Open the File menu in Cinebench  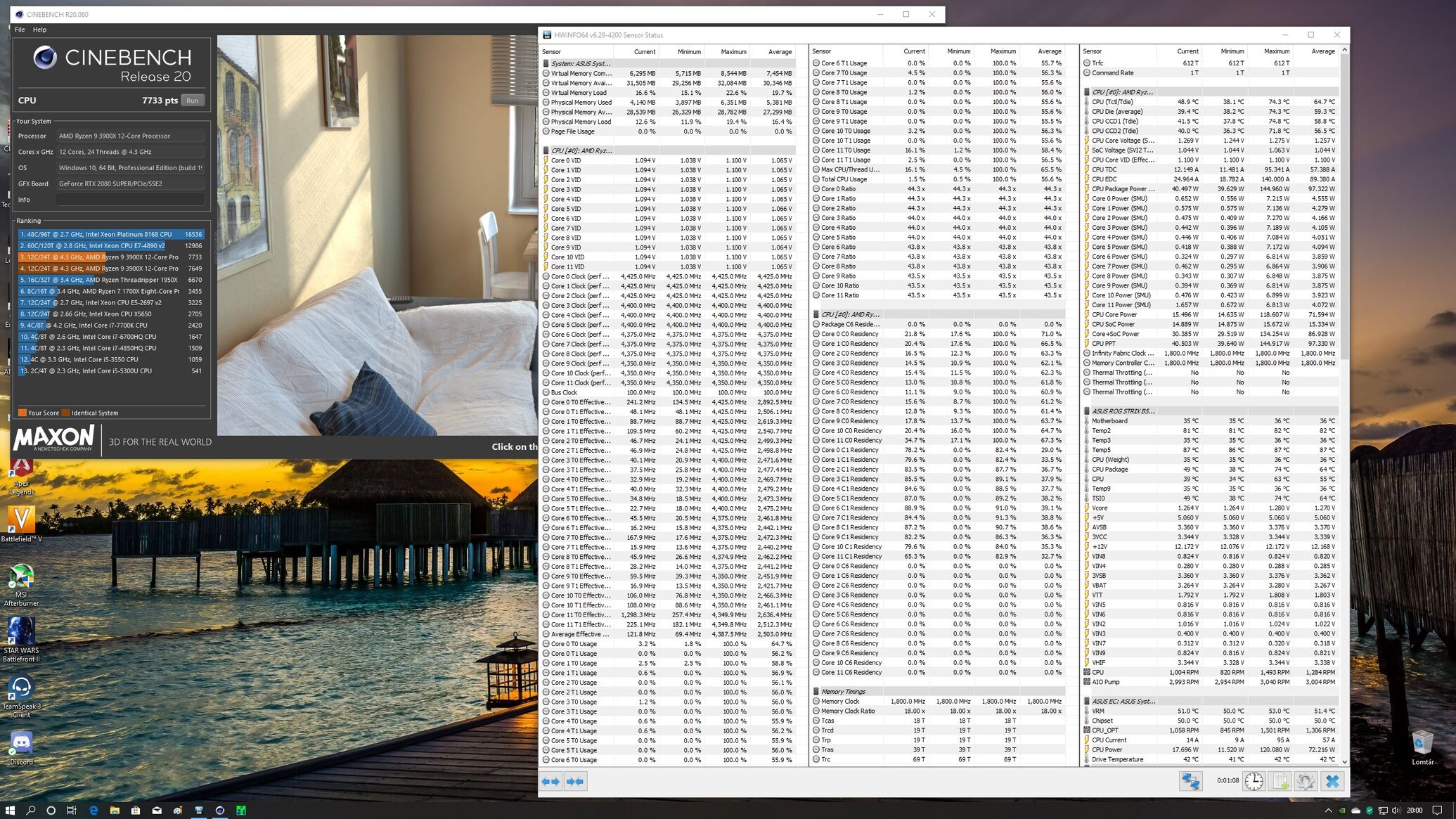pos(20,30)
